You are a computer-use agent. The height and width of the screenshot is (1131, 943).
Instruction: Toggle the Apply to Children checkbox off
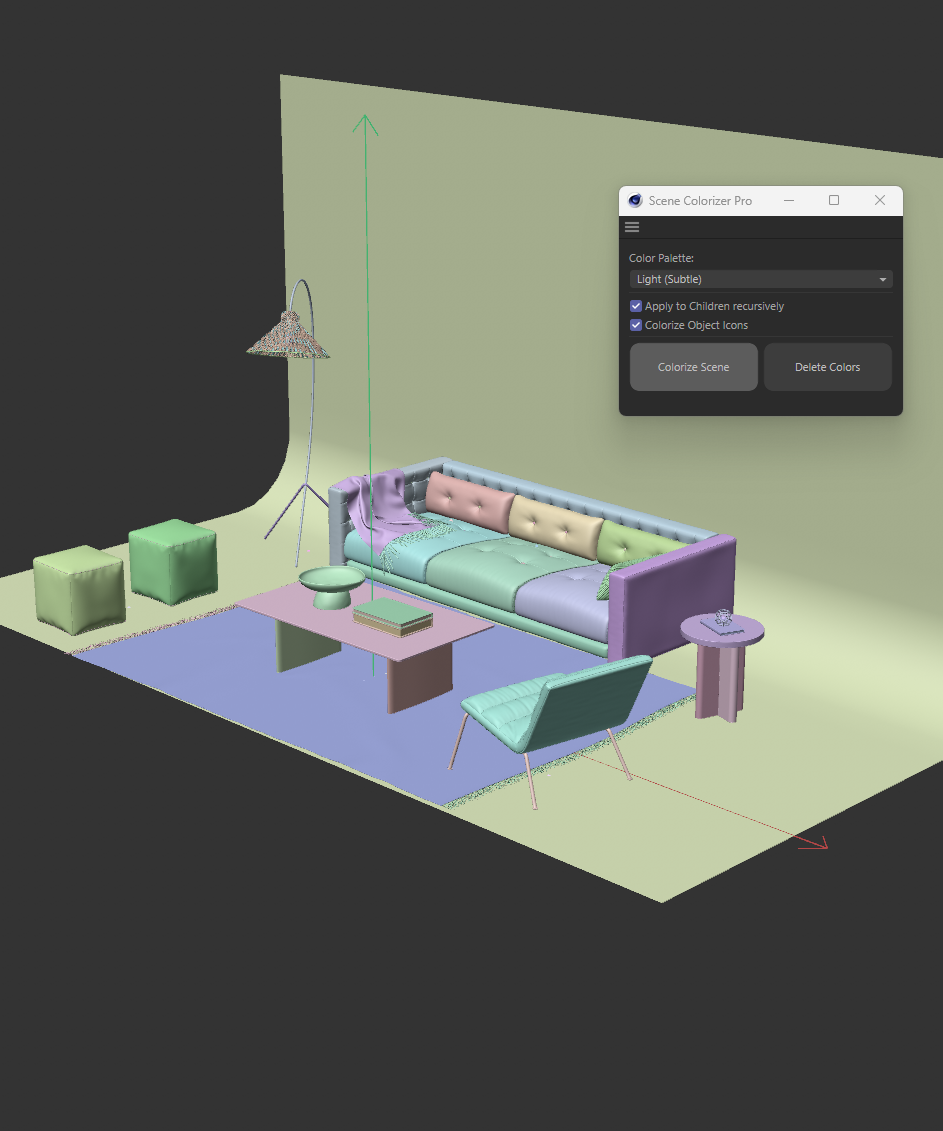[x=636, y=305]
